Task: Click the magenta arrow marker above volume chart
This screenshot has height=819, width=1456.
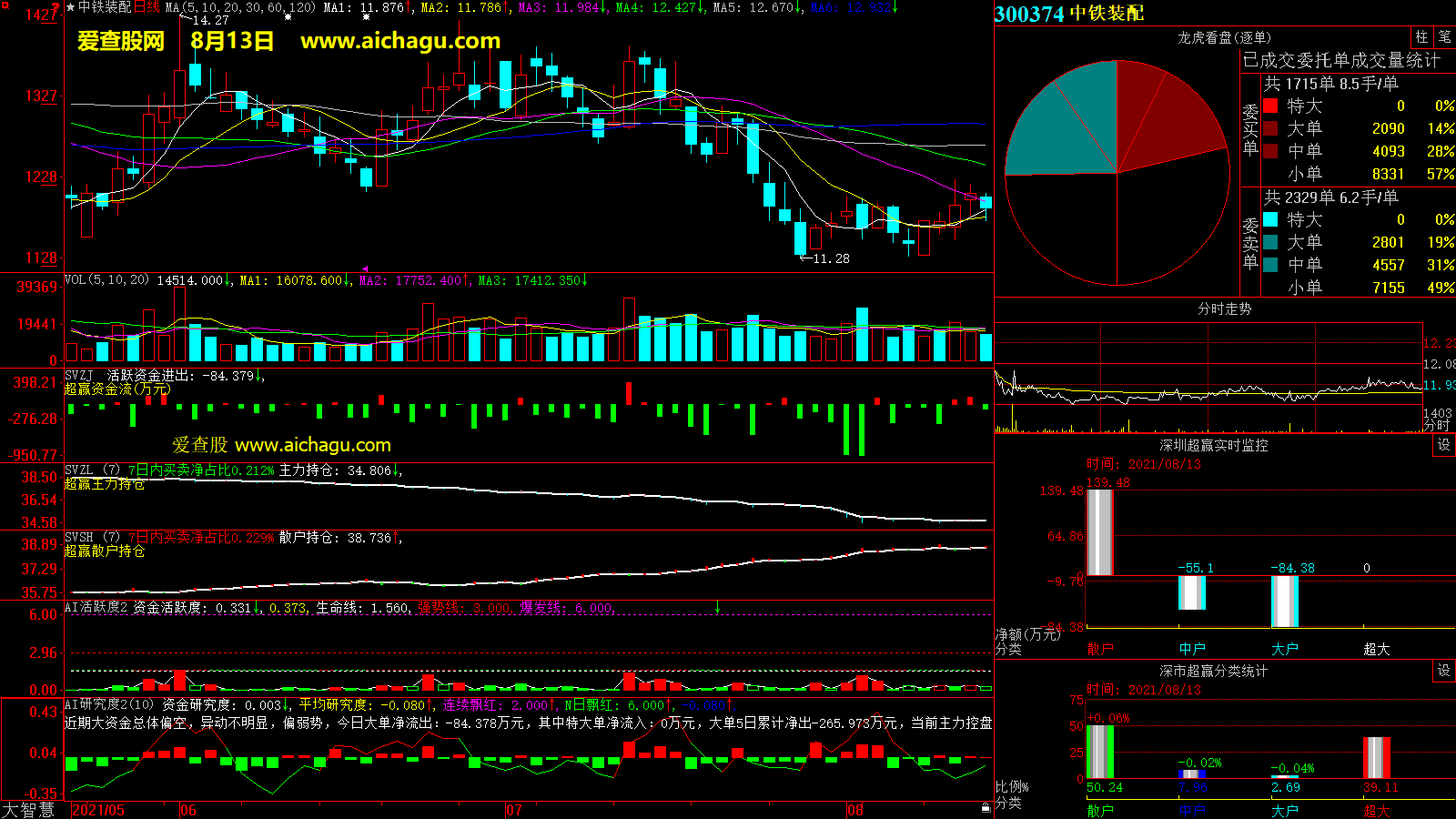Action: pyautogui.click(x=365, y=269)
